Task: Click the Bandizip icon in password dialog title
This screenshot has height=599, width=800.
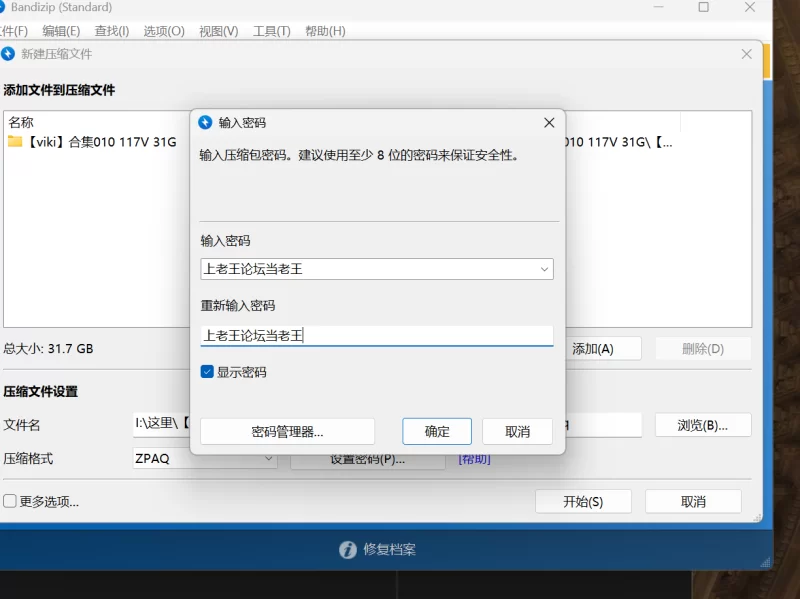Action: (x=205, y=122)
